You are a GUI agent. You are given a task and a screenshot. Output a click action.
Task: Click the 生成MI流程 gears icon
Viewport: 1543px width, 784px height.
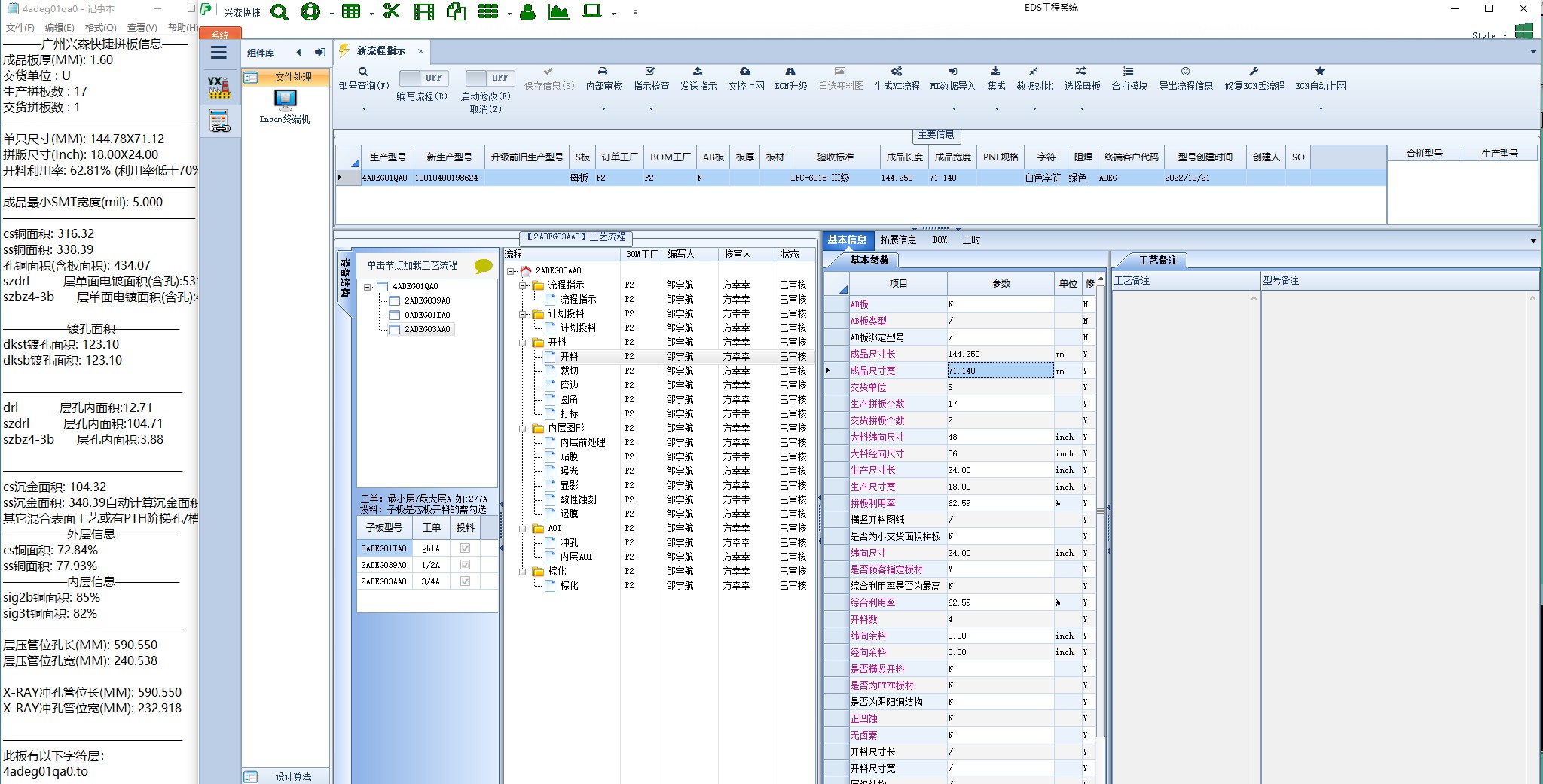tap(897, 72)
